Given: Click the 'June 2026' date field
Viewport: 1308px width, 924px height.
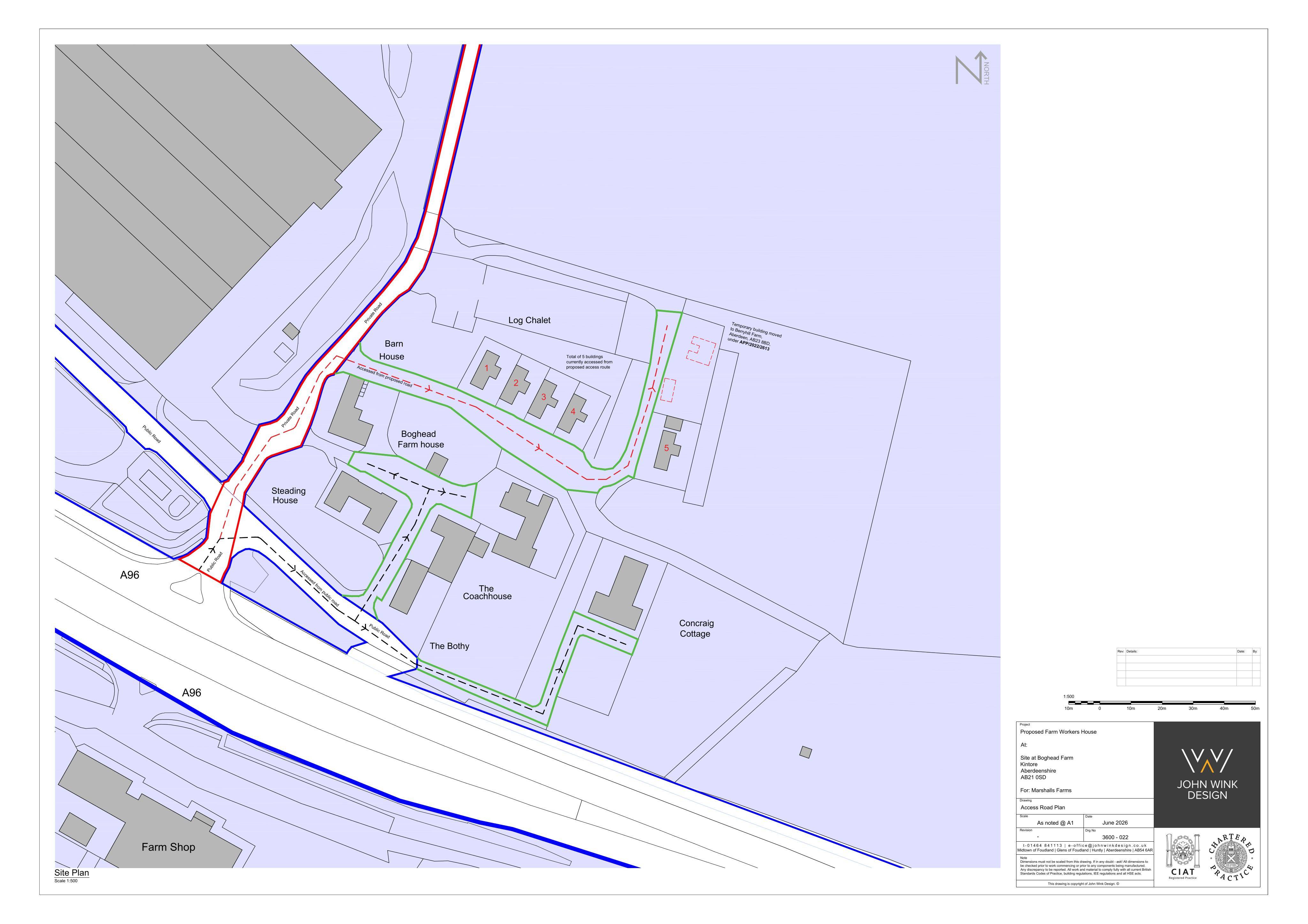Looking at the screenshot, I should pyautogui.click(x=1115, y=823).
